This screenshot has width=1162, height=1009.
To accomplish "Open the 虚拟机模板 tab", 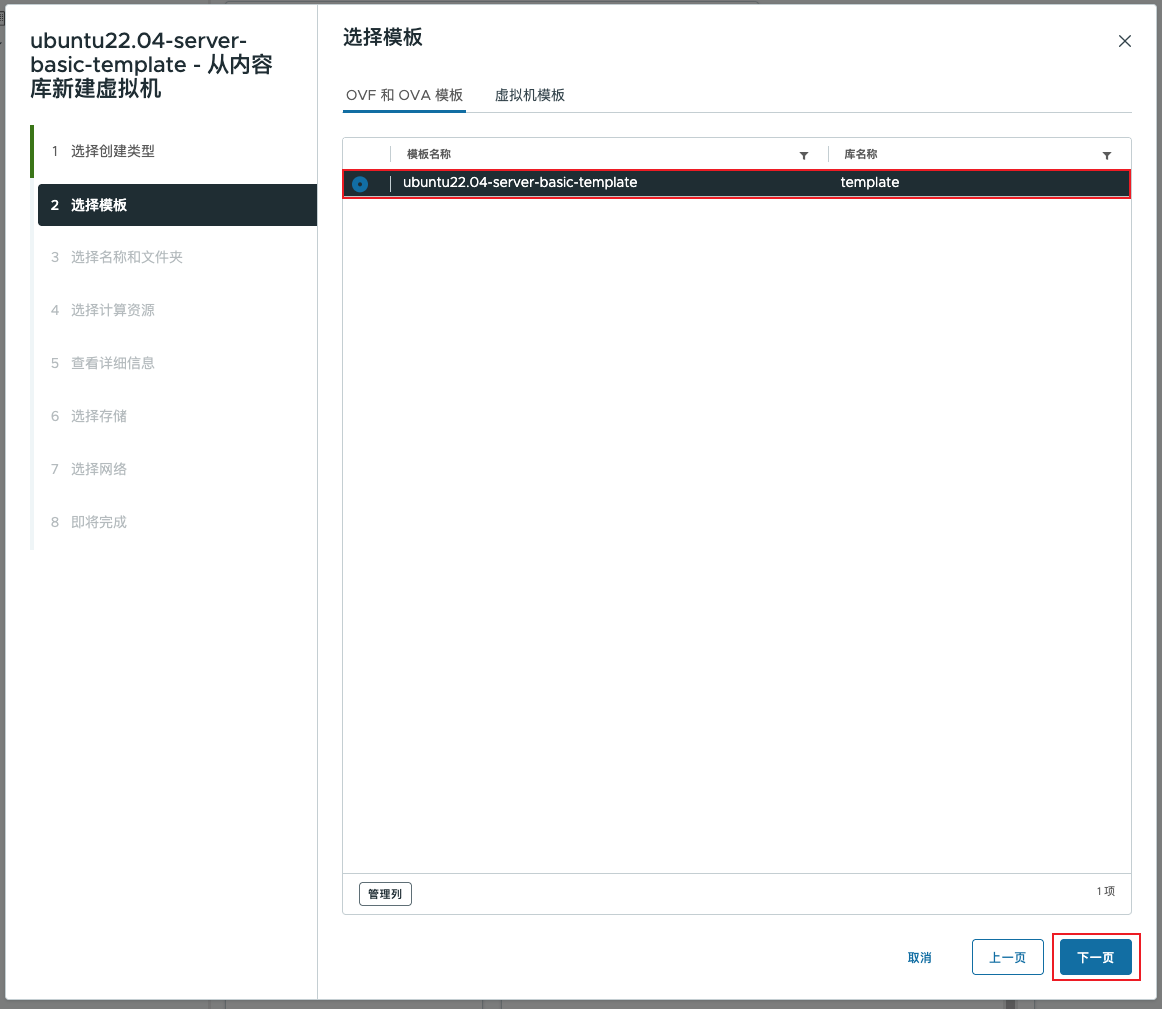I will (x=529, y=96).
